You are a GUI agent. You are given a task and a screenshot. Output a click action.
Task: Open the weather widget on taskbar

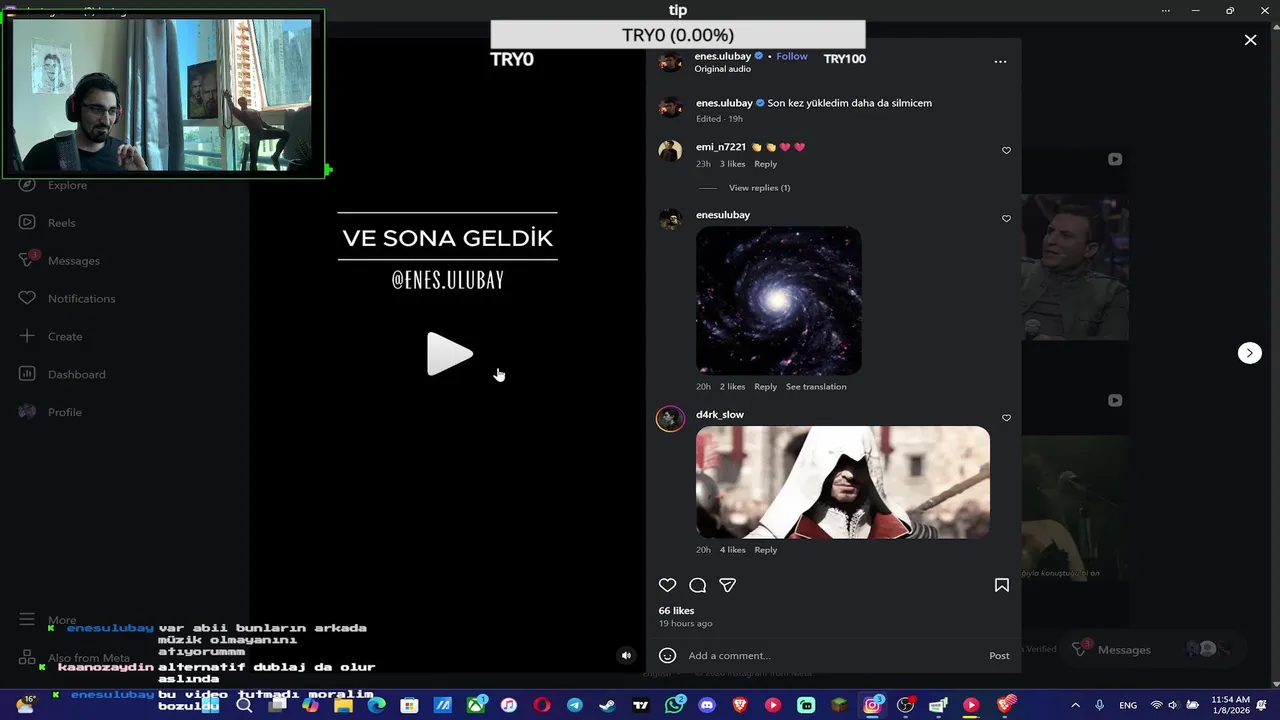(x=25, y=704)
